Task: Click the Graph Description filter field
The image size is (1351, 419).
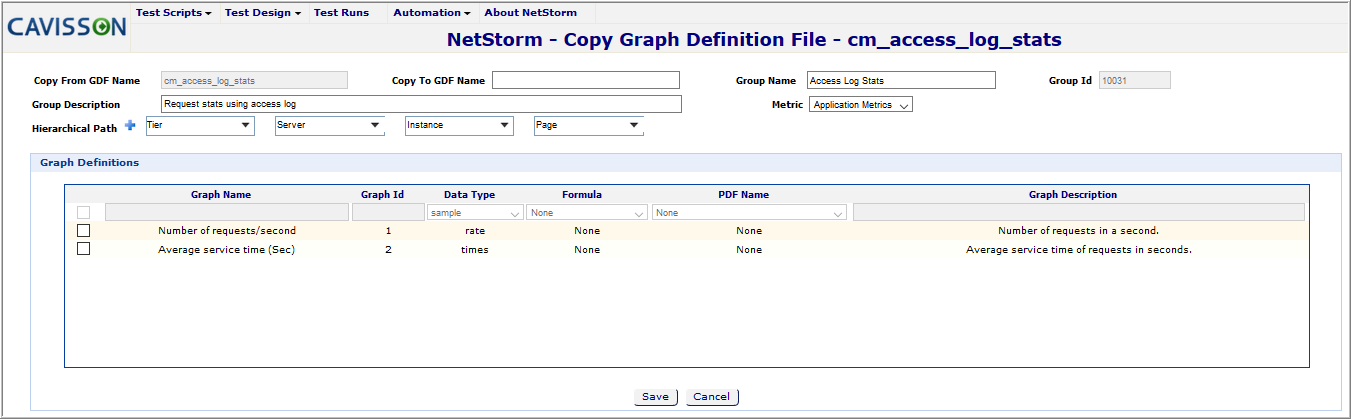Action: 1079,212
